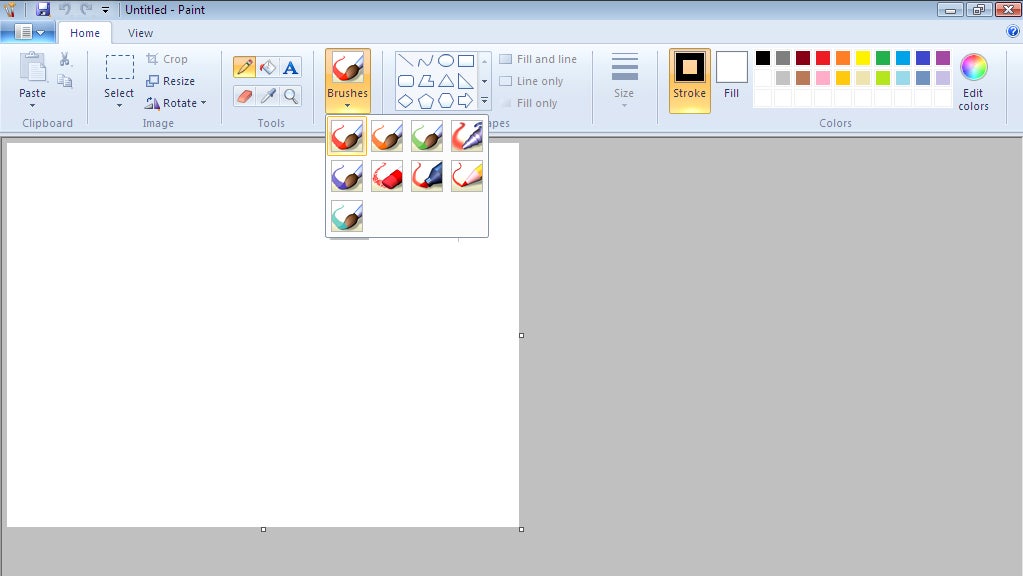Pick the yellow color swatch
The height and width of the screenshot is (576, 1023).
click(x=863, y=58)
